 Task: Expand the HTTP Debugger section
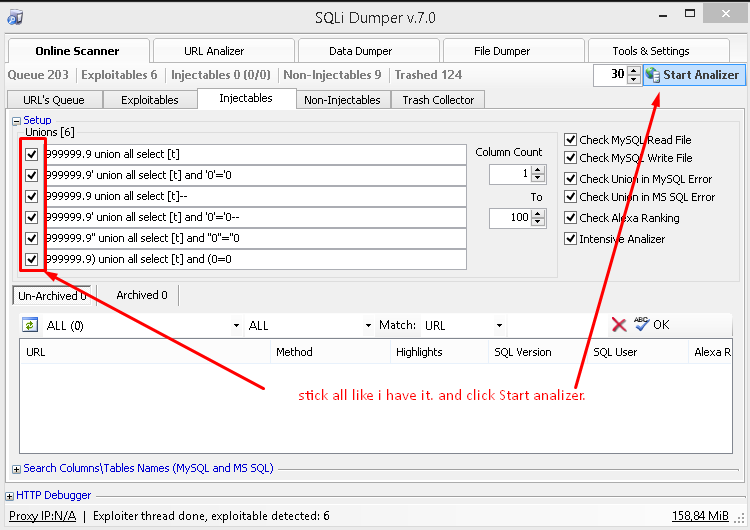coord(10,495)
